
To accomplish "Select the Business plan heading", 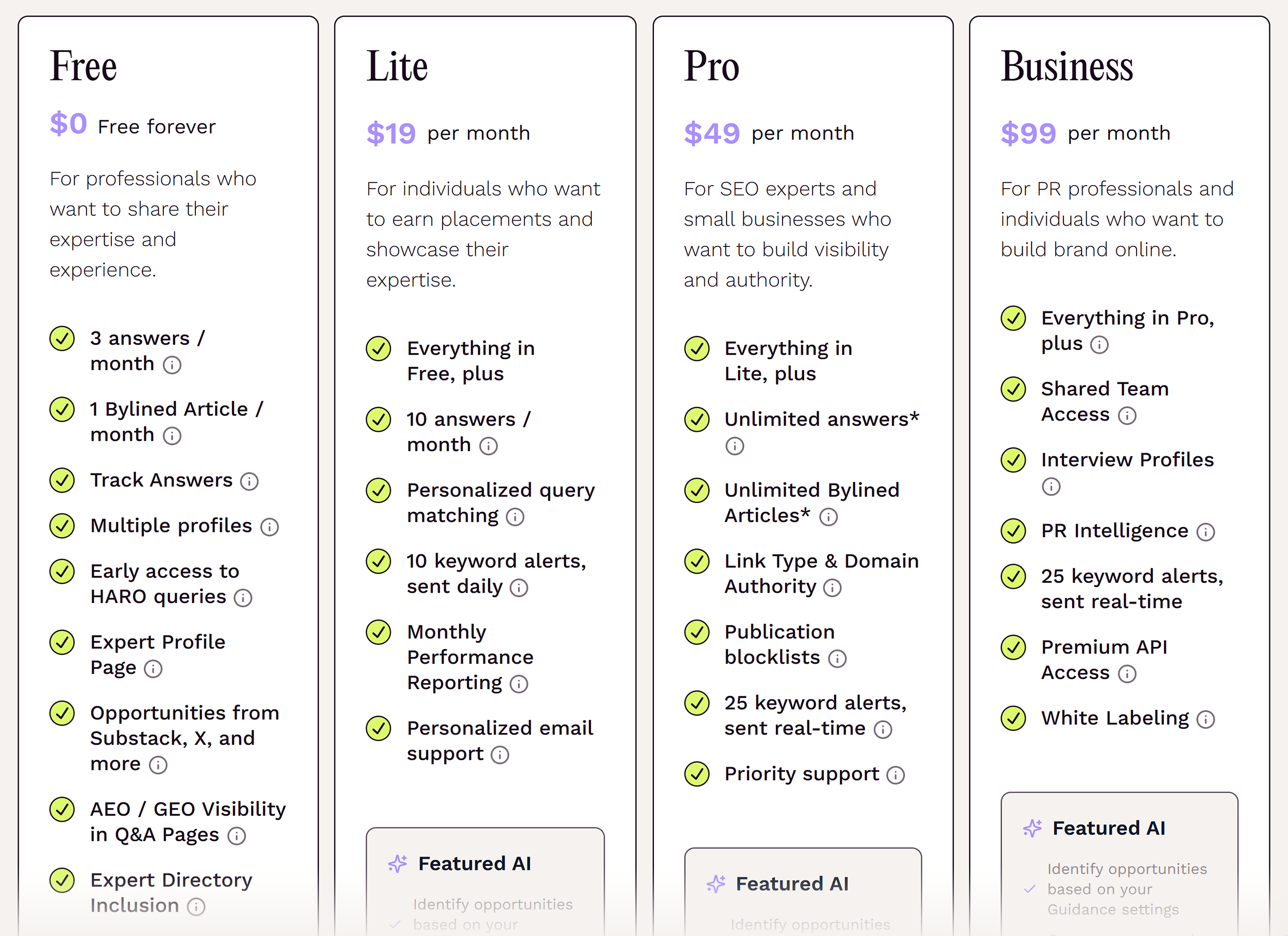I will click(x=1066, y=66).
